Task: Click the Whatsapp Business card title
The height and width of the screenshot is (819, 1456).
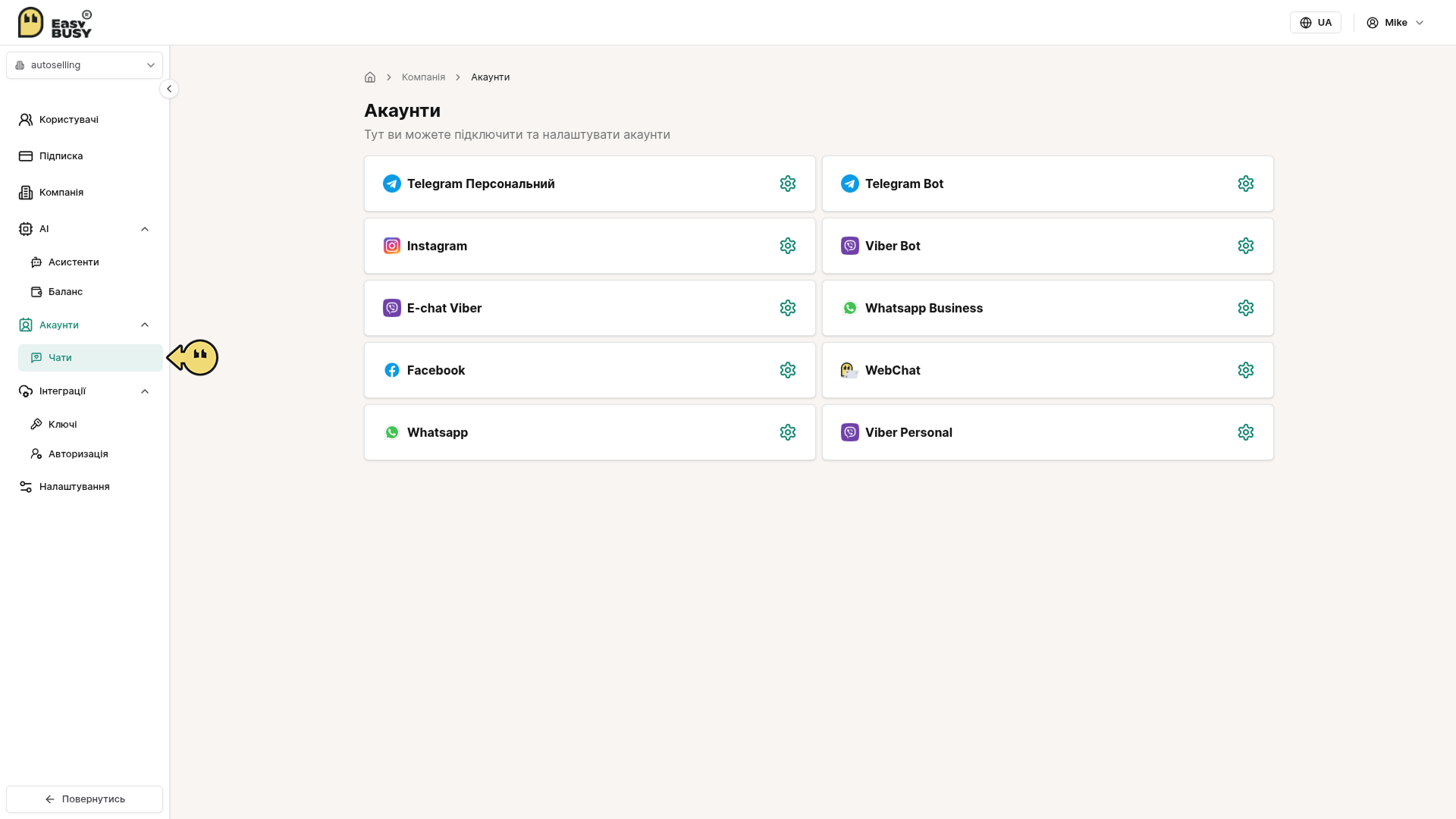Action: (924, 308)
